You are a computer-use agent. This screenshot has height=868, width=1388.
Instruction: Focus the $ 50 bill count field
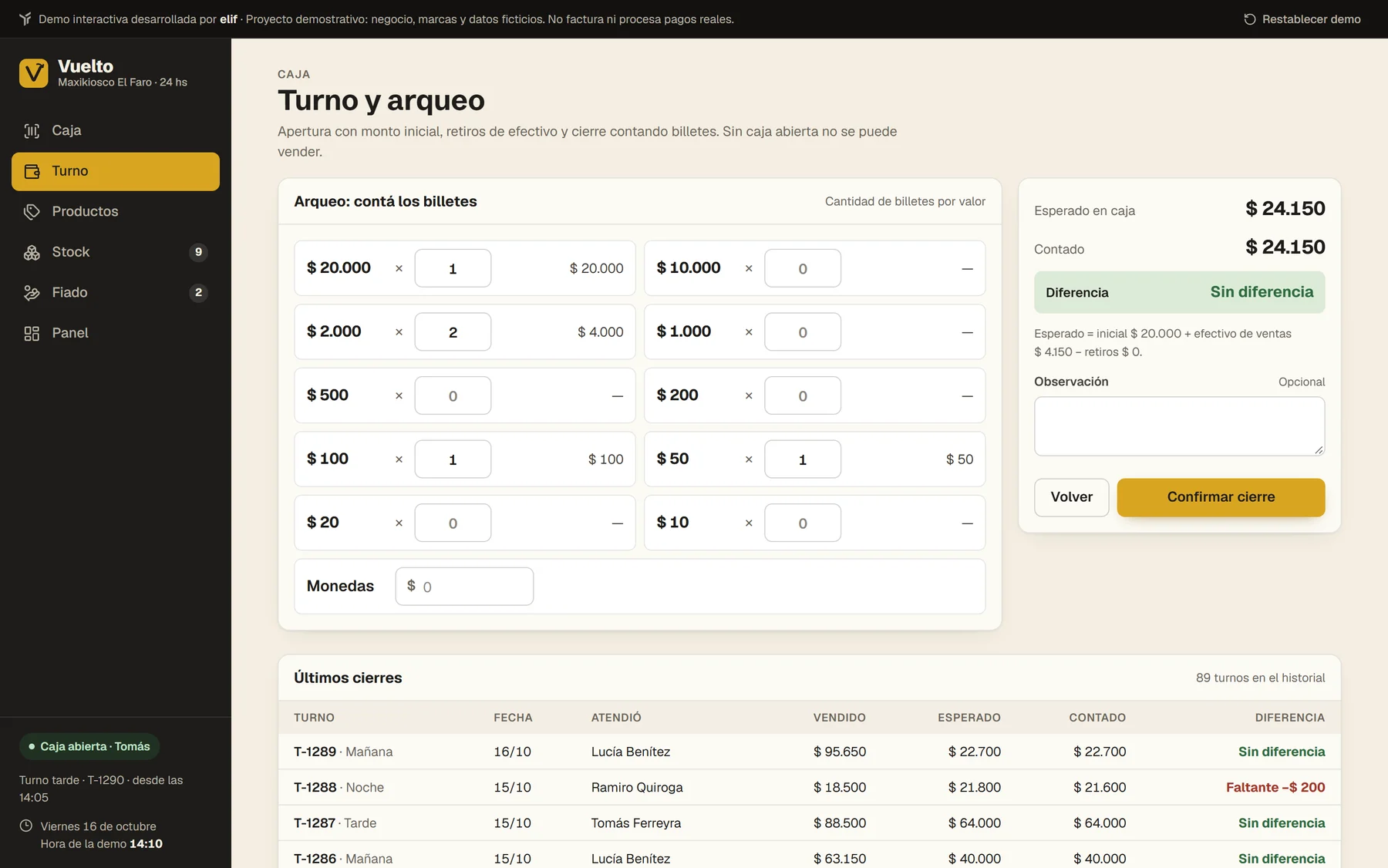pyautogui.click(x=803, y=459)
